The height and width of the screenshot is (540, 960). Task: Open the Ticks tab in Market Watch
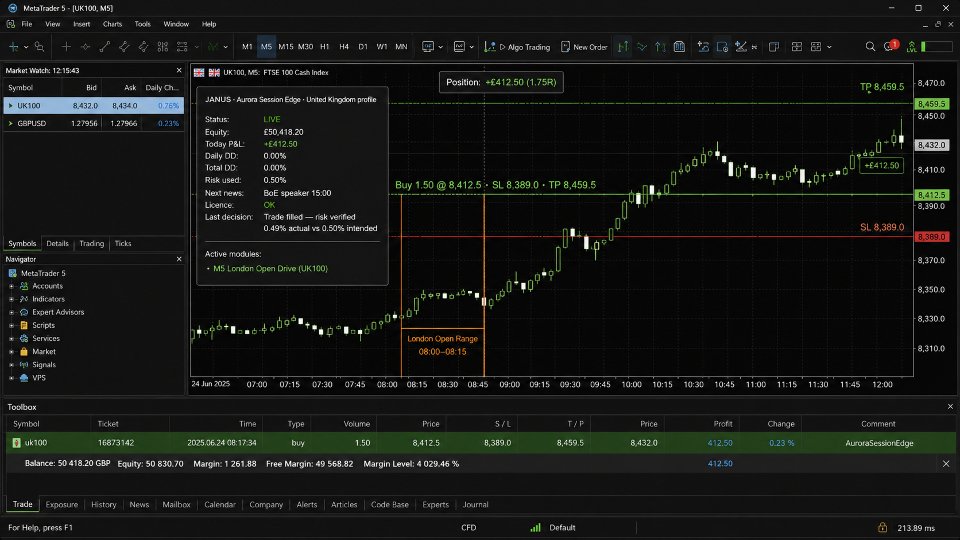point(122,244)
